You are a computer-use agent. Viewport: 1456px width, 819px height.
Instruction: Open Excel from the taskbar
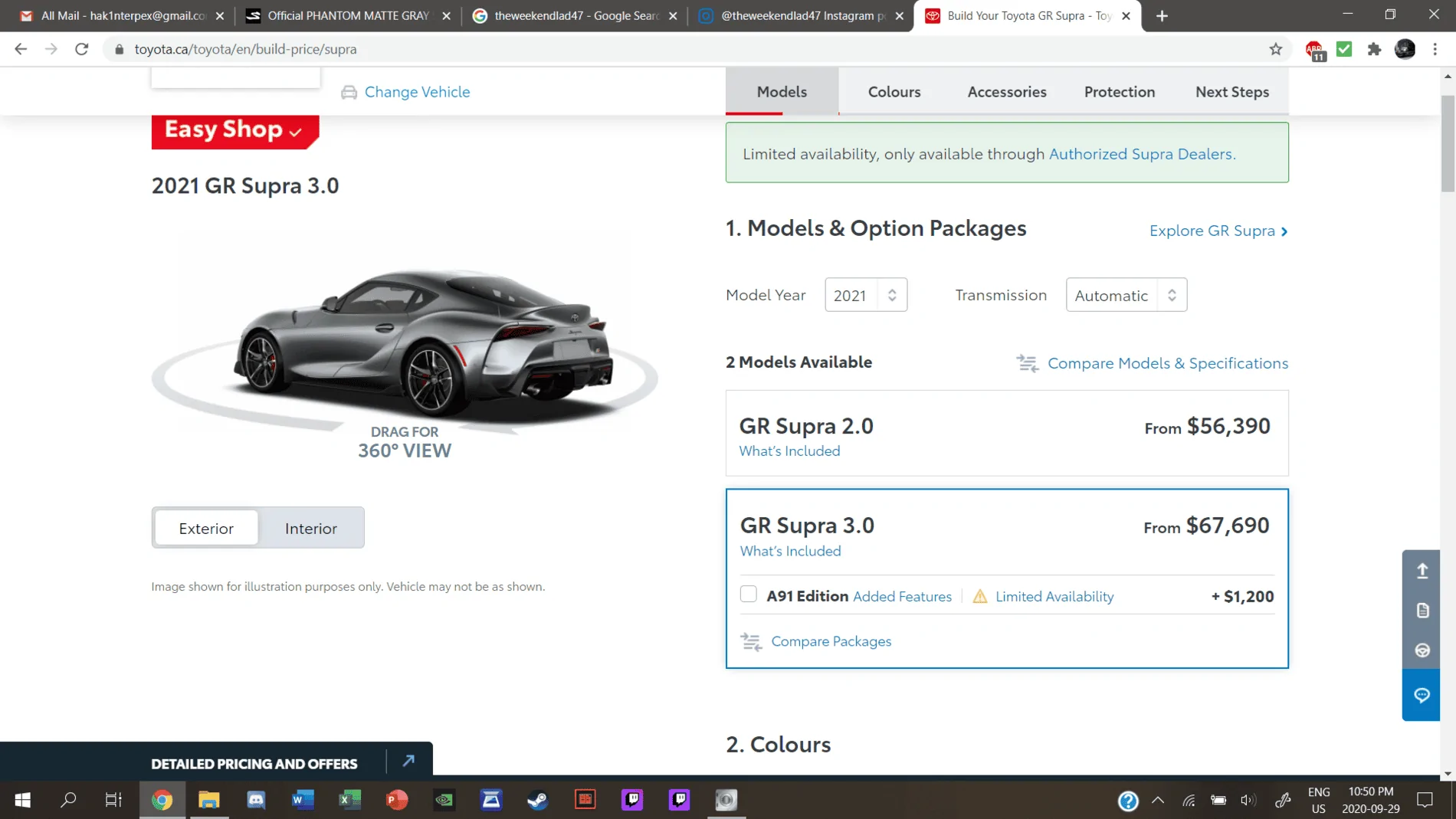(x=350, y=800)
